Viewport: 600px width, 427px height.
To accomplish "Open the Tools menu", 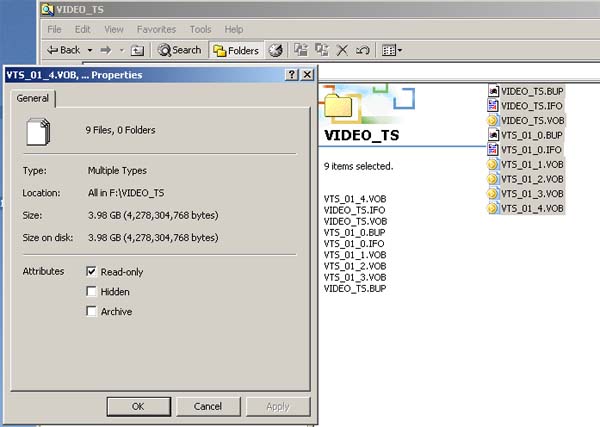I will tap(201, 29).
